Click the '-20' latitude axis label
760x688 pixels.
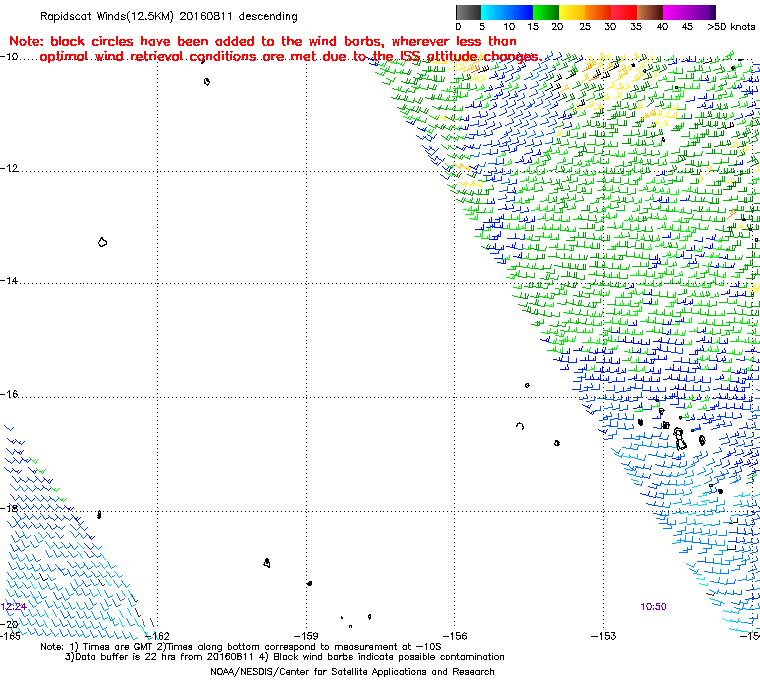(x=10, y=624)
